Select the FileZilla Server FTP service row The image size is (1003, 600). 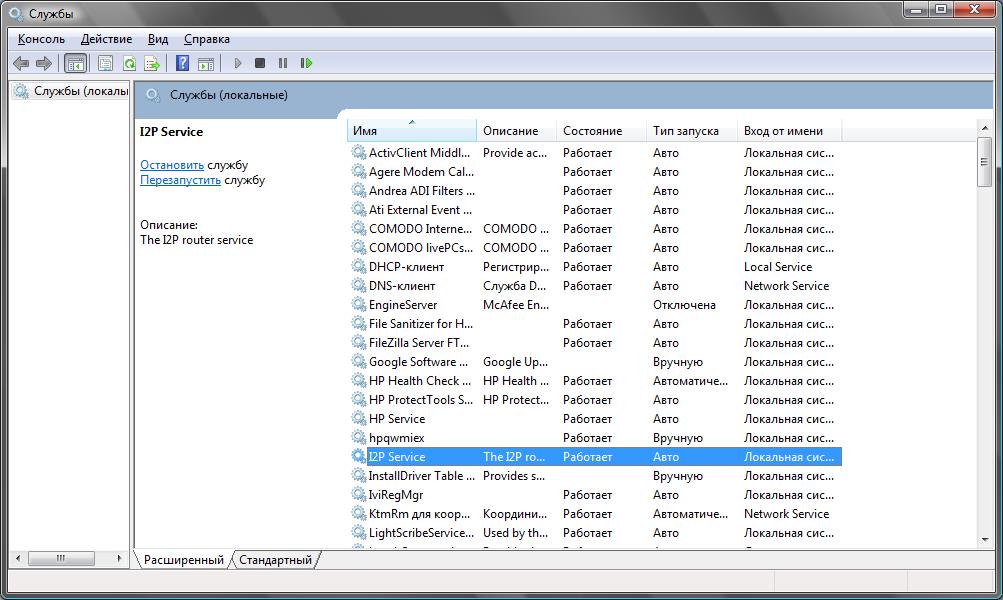pyautogui.click(x=419, y=343)
